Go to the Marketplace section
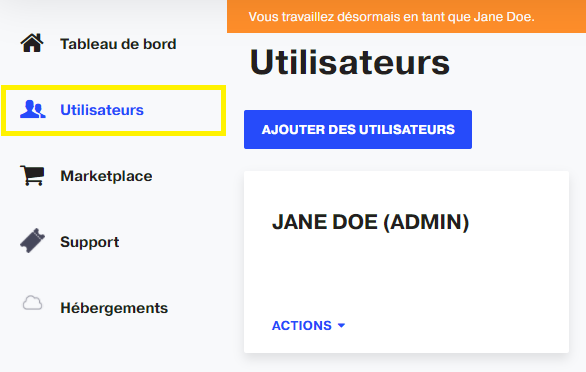 [x=106, y=176]
